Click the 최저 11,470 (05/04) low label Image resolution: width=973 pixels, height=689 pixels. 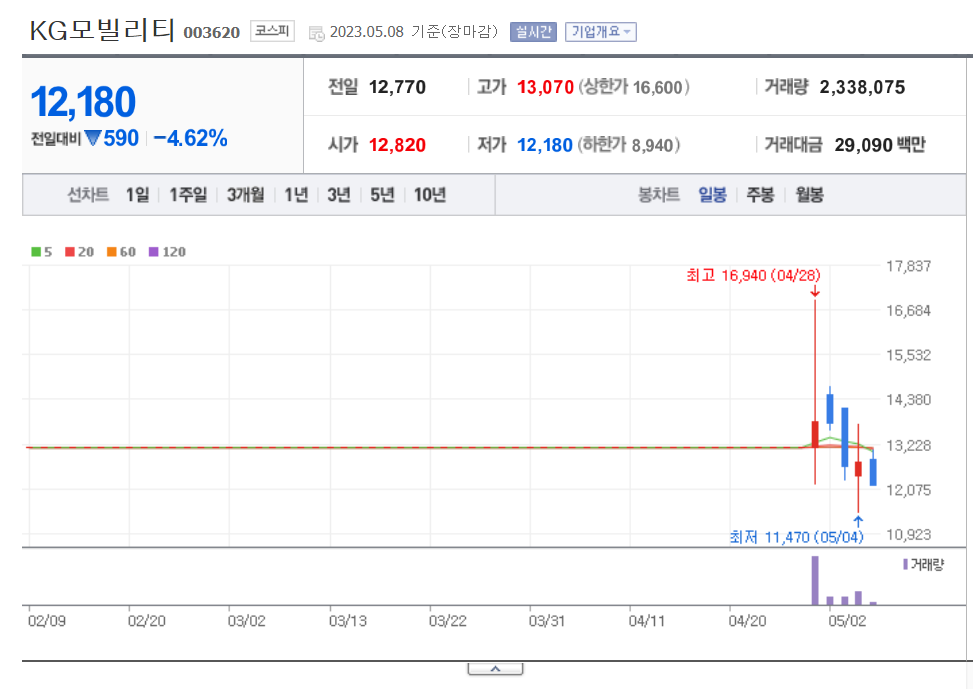pos(796,537)
